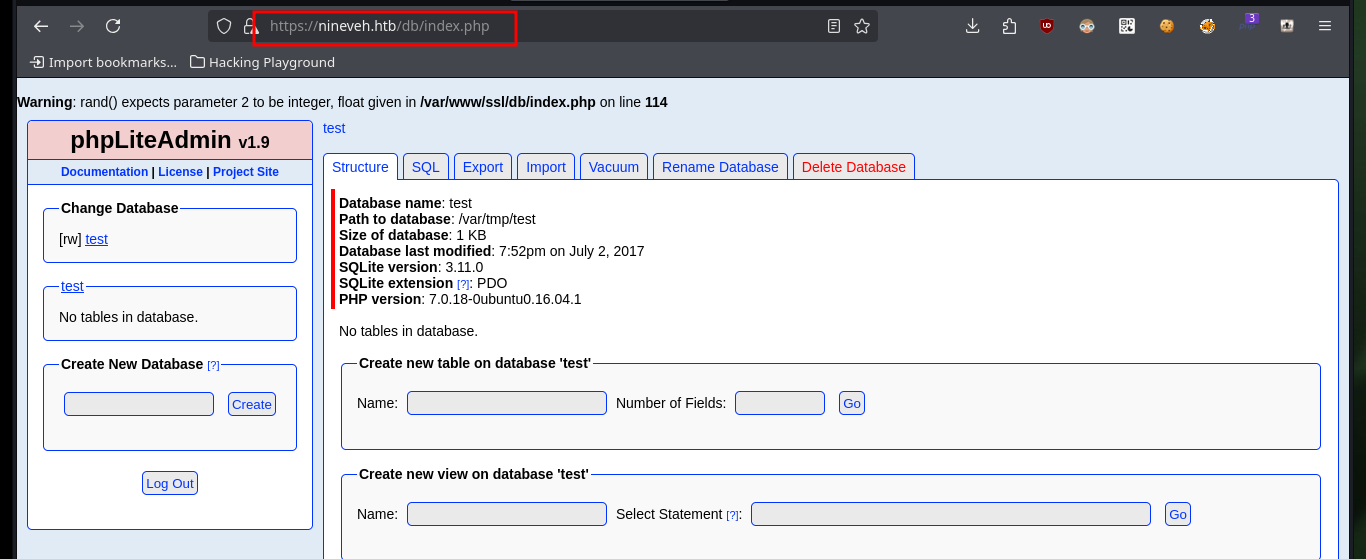1366x559 pixels.
Task: Open the QR code extension
Action: [x=1127, y=26]
